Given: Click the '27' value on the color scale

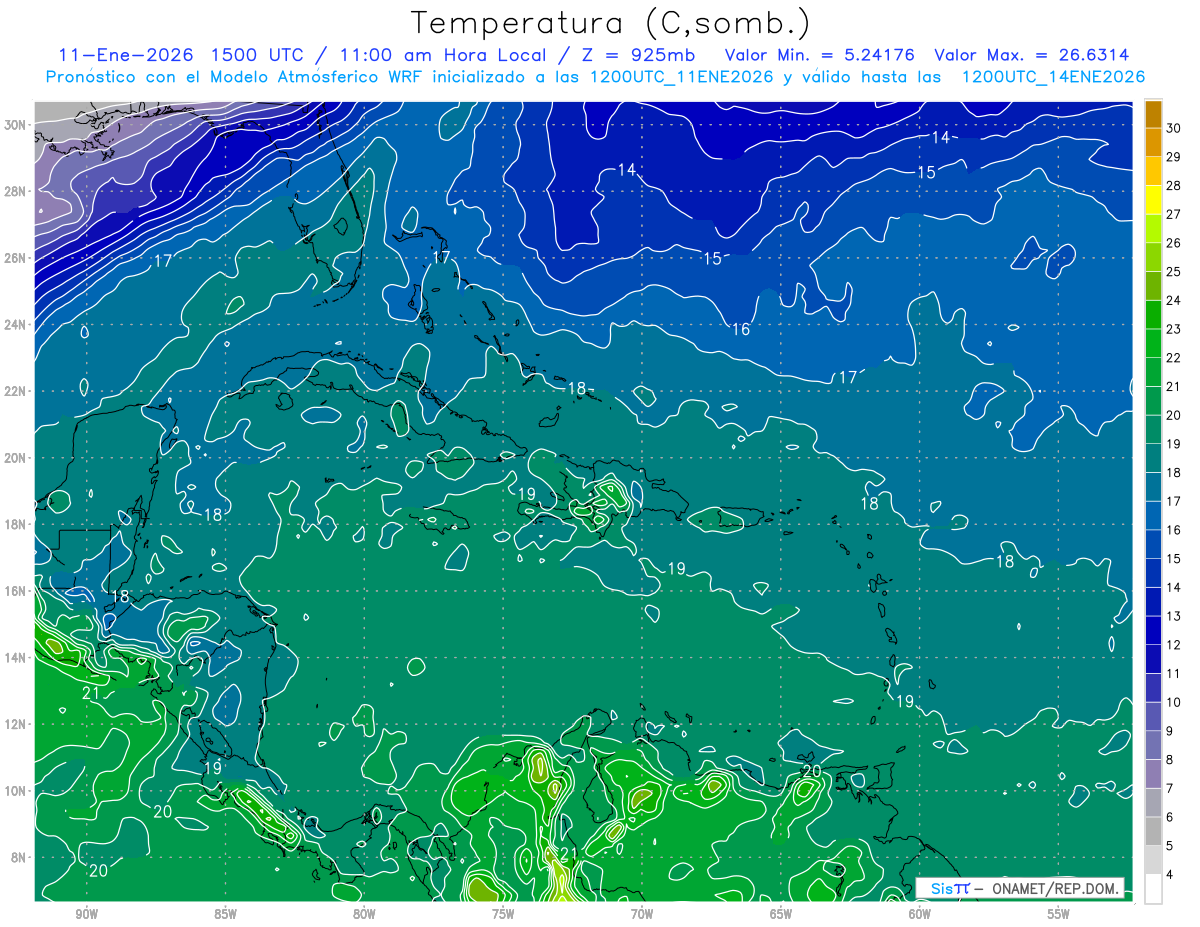Looking at the screenshot, I should (1174, 214).
